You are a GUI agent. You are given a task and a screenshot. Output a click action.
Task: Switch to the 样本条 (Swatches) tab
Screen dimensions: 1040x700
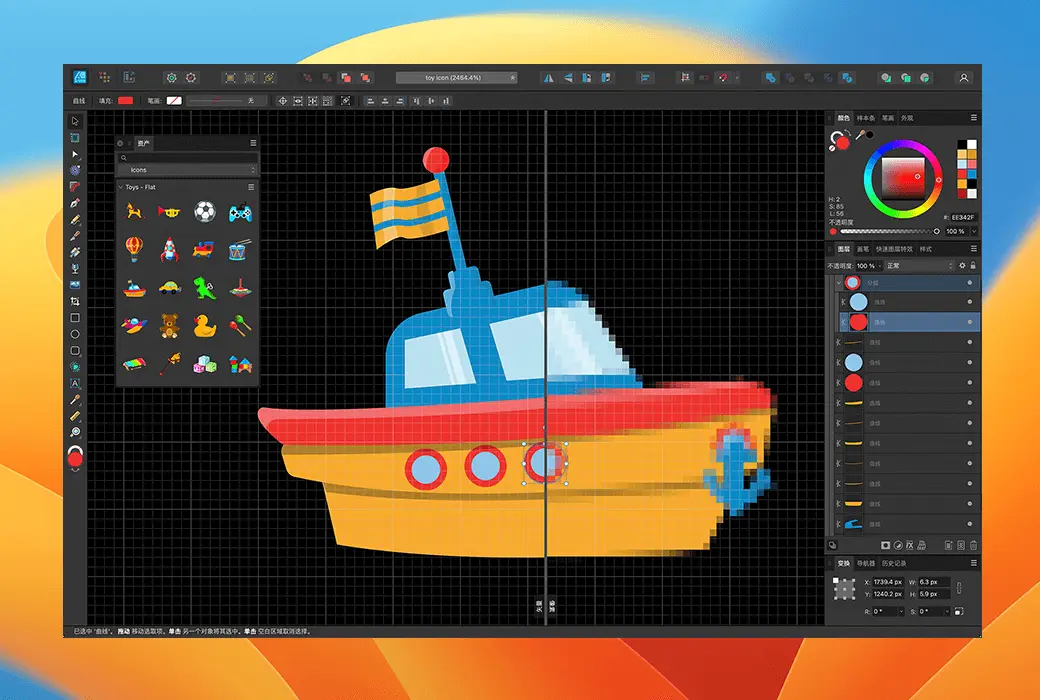[x=866, y=118]
